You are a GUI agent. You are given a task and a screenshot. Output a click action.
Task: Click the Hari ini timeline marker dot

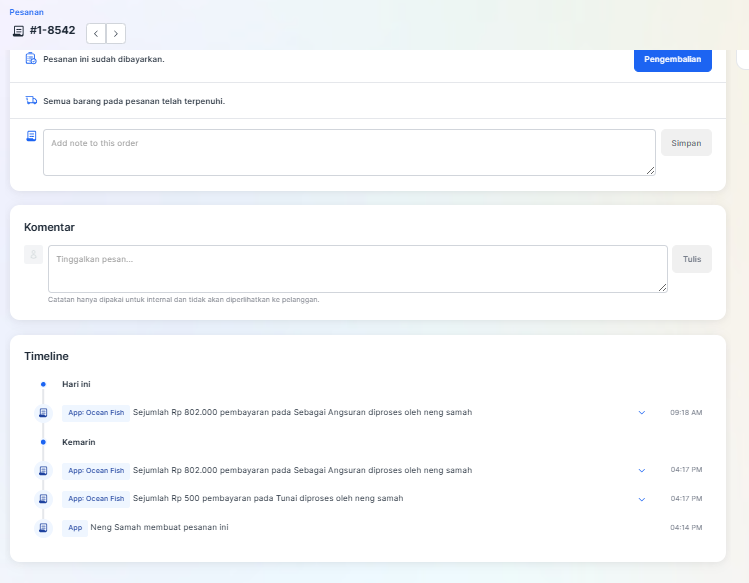(x=43, y=384)
